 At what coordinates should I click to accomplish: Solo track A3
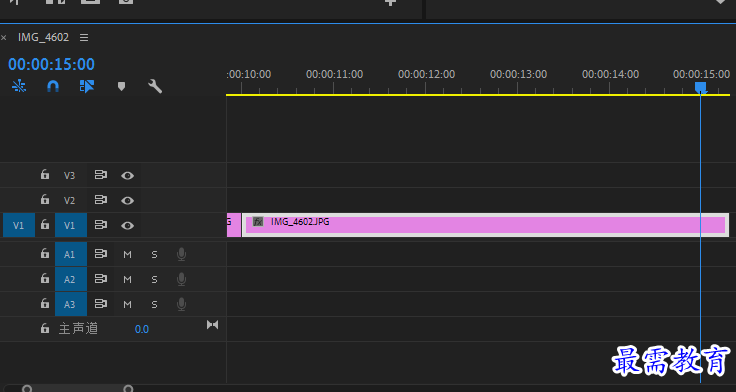[x=154, y=304]
